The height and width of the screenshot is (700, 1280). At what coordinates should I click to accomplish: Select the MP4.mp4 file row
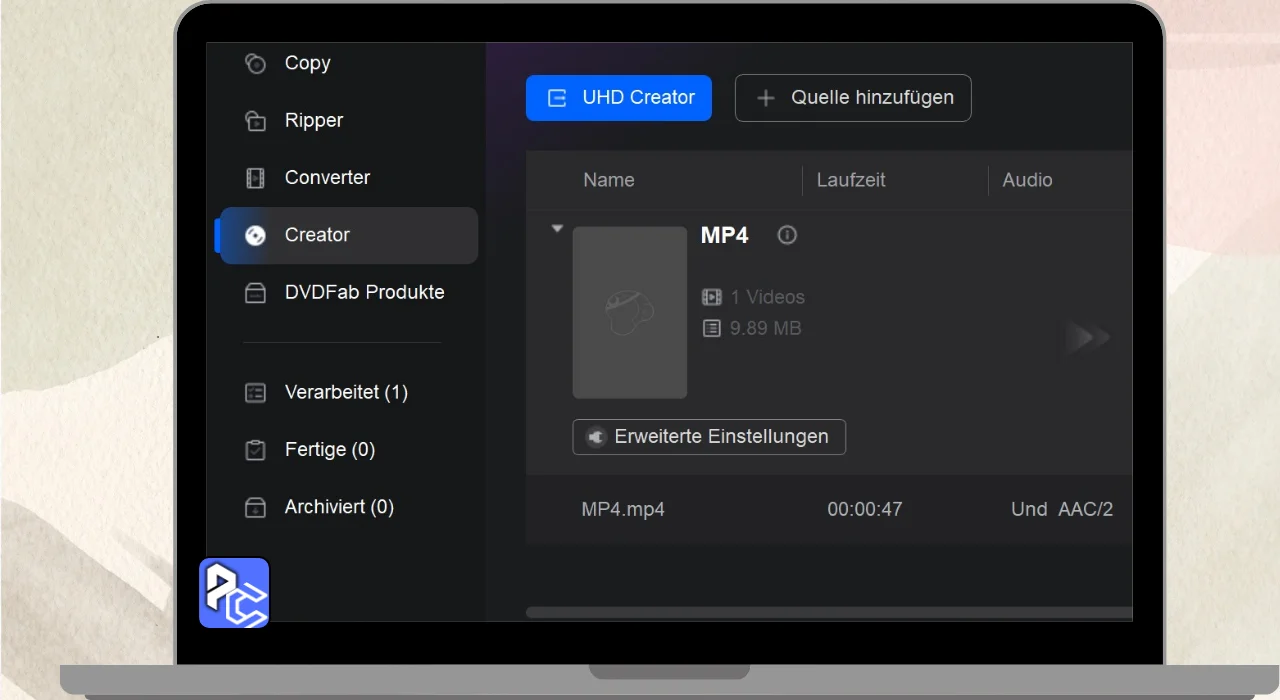tap(829, 510)
